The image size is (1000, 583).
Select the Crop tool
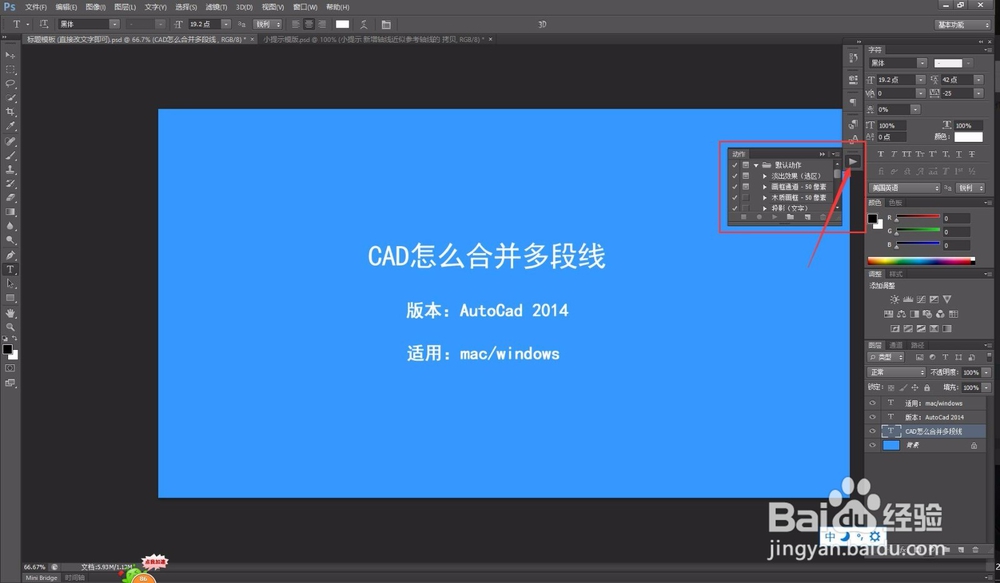[10, 112]
